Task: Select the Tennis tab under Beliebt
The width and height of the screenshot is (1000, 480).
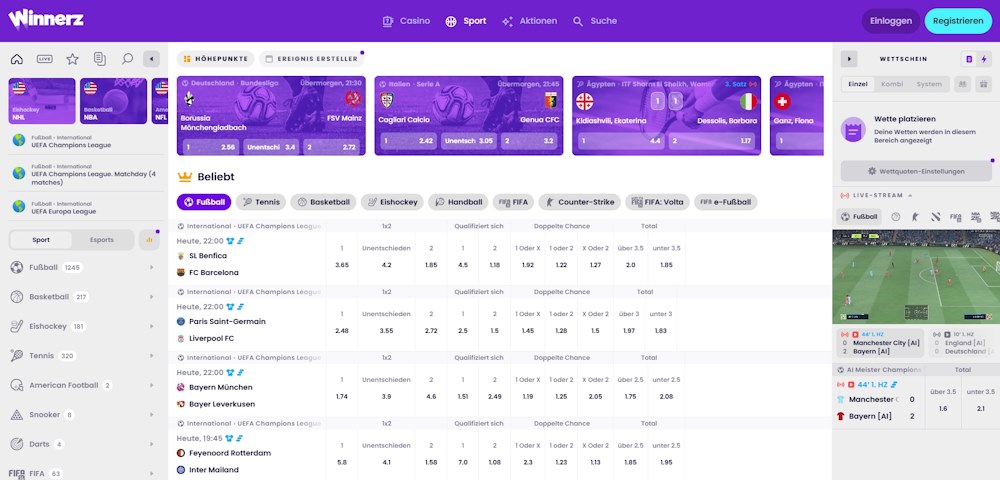Action: (260, 202)
